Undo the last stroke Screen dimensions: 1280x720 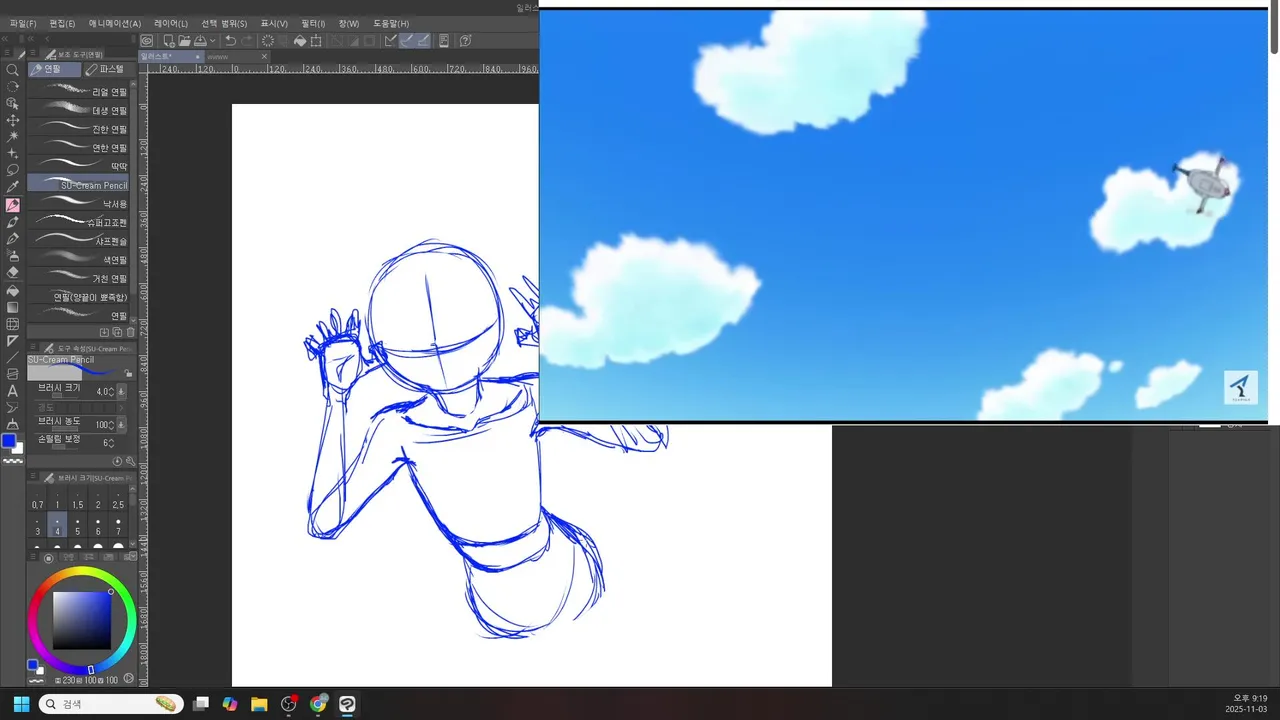point(231,41)
